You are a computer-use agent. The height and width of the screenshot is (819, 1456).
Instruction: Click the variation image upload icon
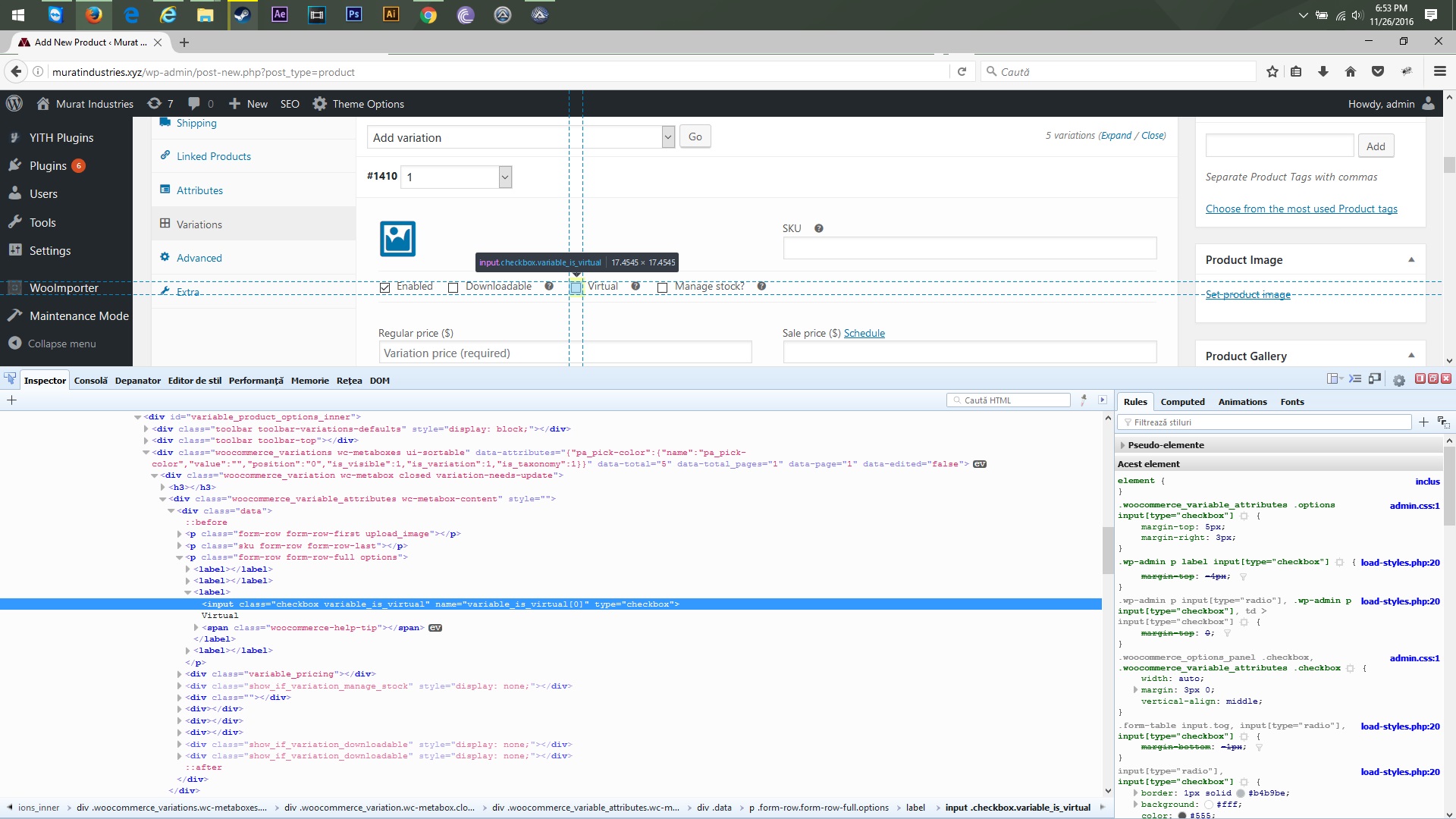point(397,239)
